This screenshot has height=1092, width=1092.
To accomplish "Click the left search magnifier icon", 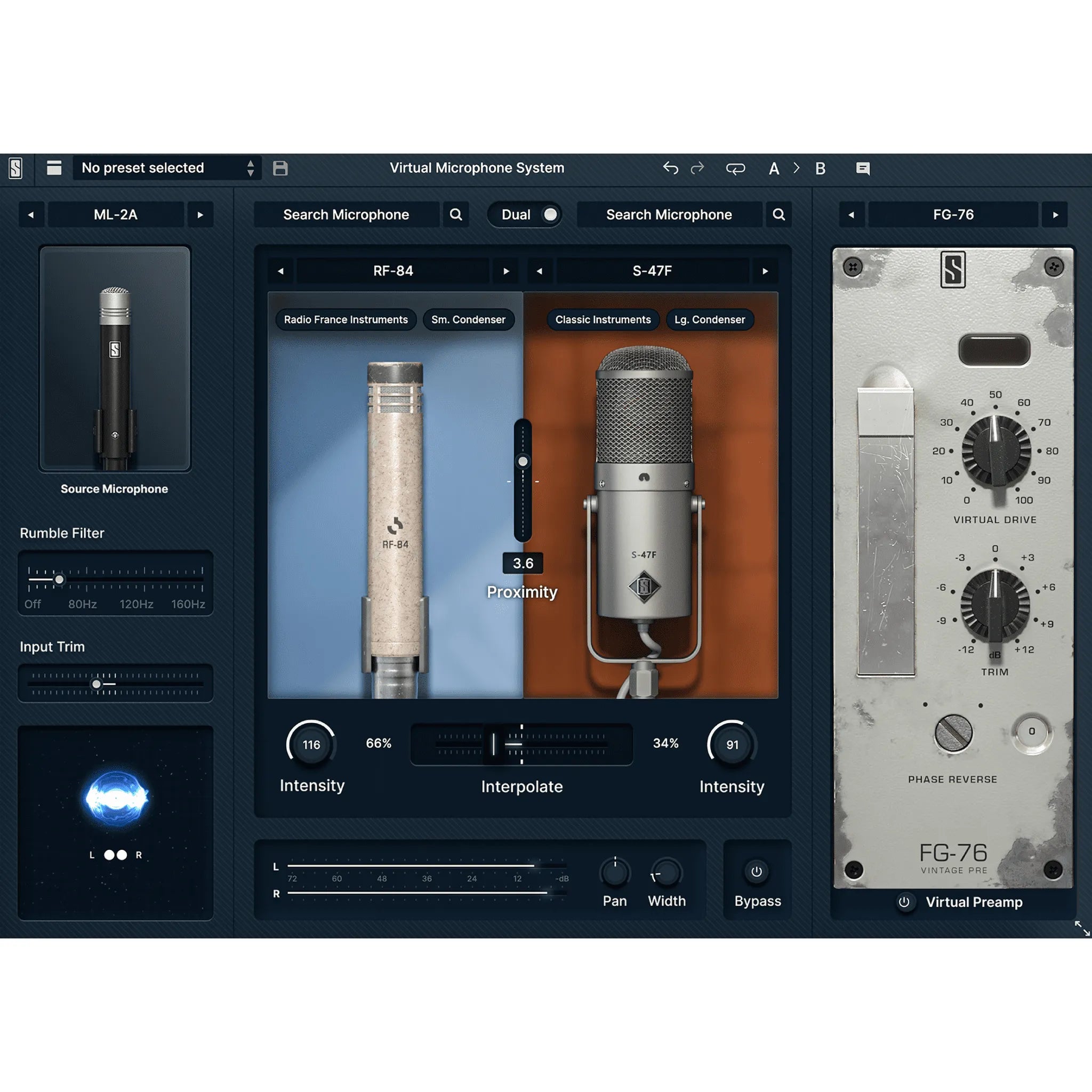I will tap(455, 215).
